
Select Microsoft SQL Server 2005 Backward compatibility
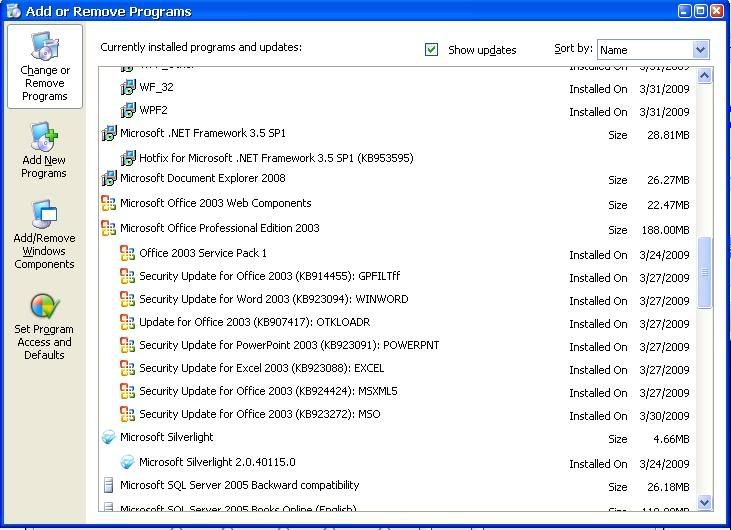(240, 485)
